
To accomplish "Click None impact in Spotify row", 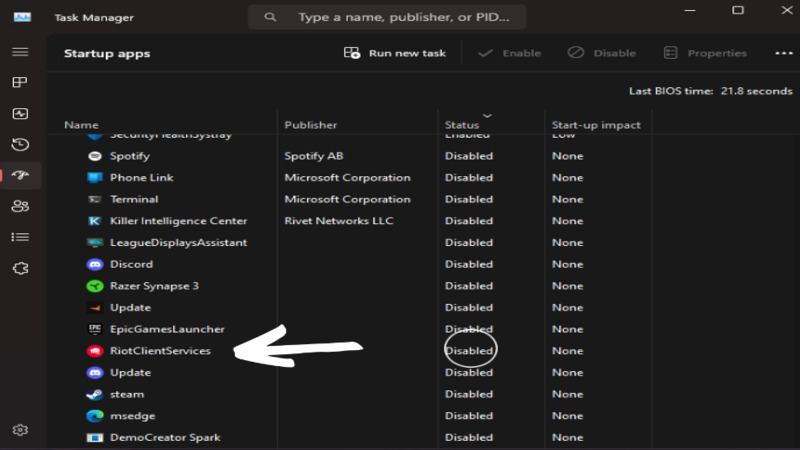I will 567,156.
